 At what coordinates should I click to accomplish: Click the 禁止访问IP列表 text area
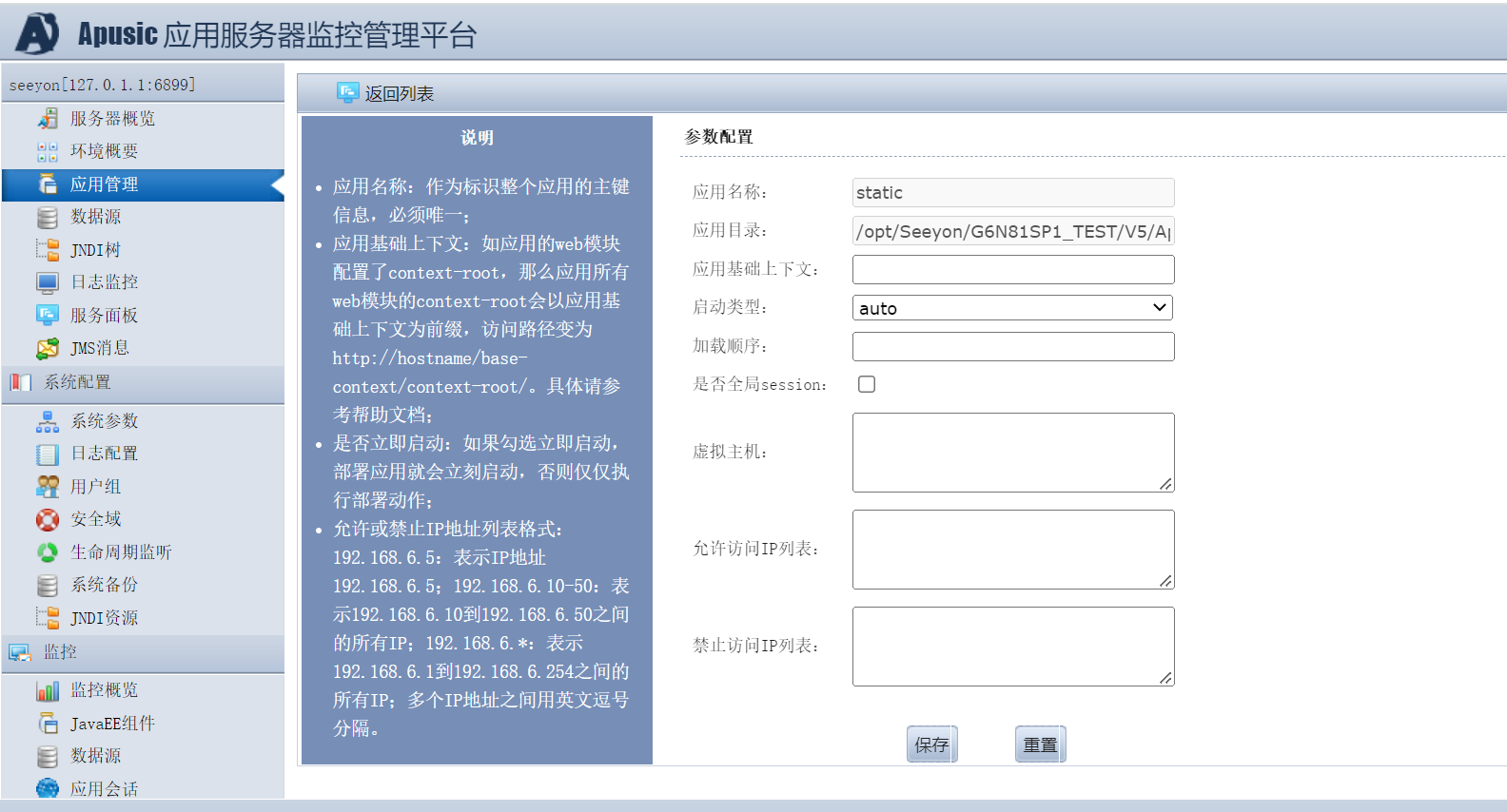click(x=1013, y=647)
